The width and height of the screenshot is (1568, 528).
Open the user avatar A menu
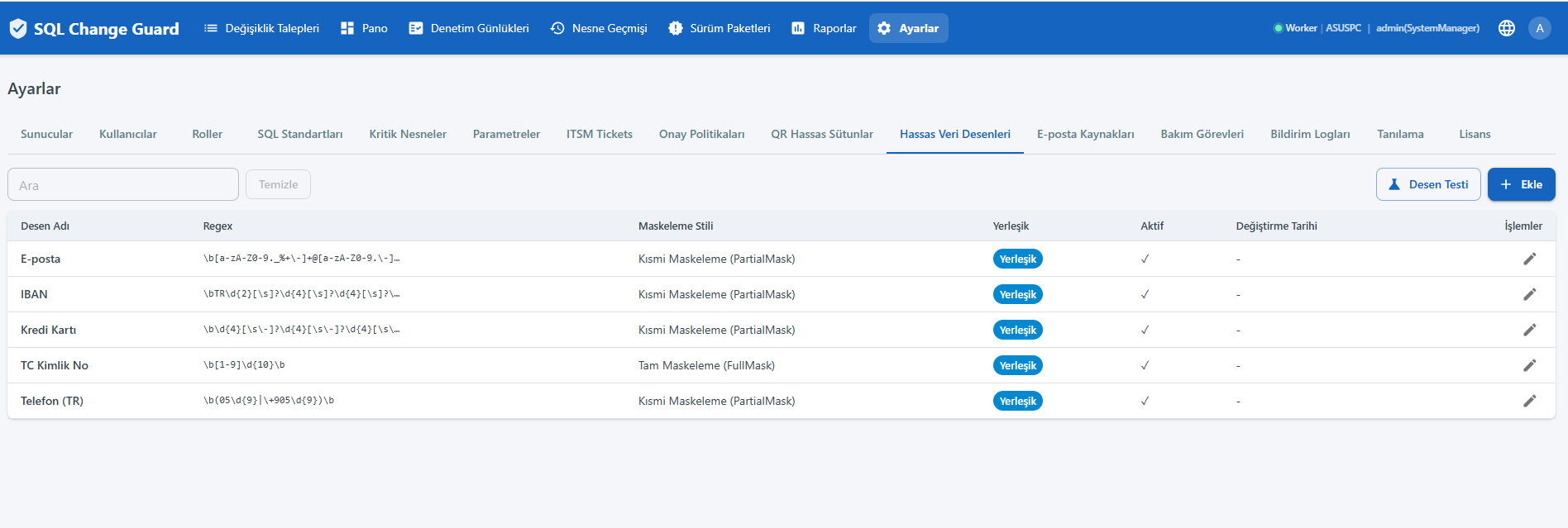(x=1540, y=28)
